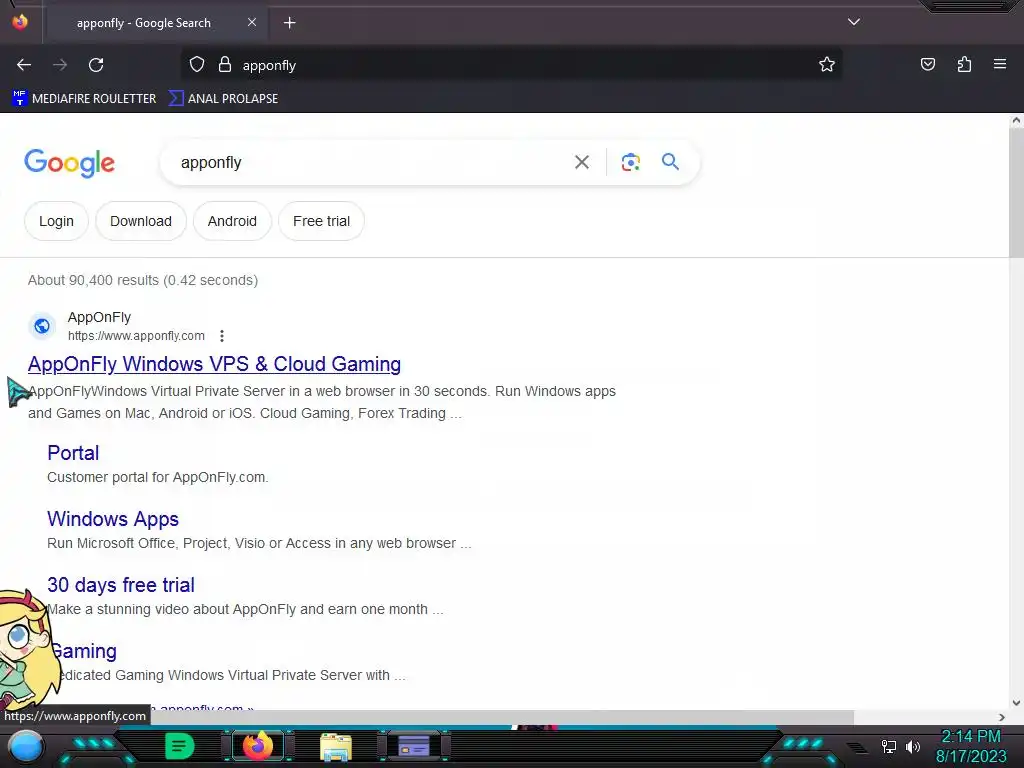Click the vertical page scrollbar thumb

[1016, 193]
